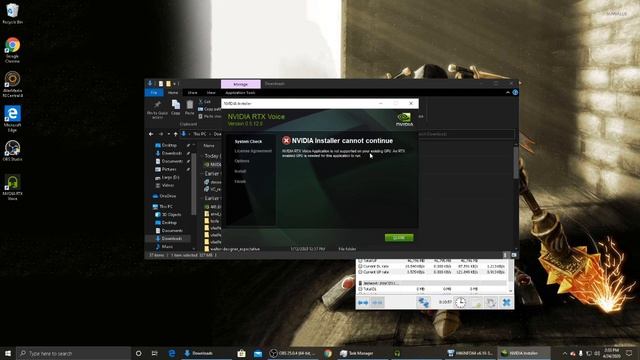Click the clock icon in the monitor toolbar
The height and width of the screenshot is (360, 640).
point(460,302)
